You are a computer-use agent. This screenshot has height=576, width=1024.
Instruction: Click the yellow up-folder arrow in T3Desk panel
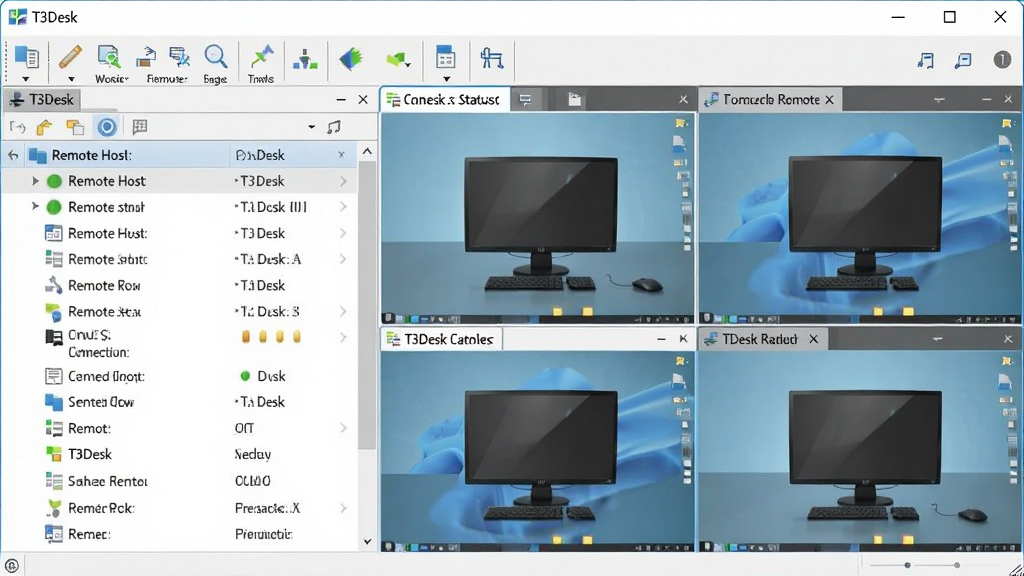(x=44, y=127)
